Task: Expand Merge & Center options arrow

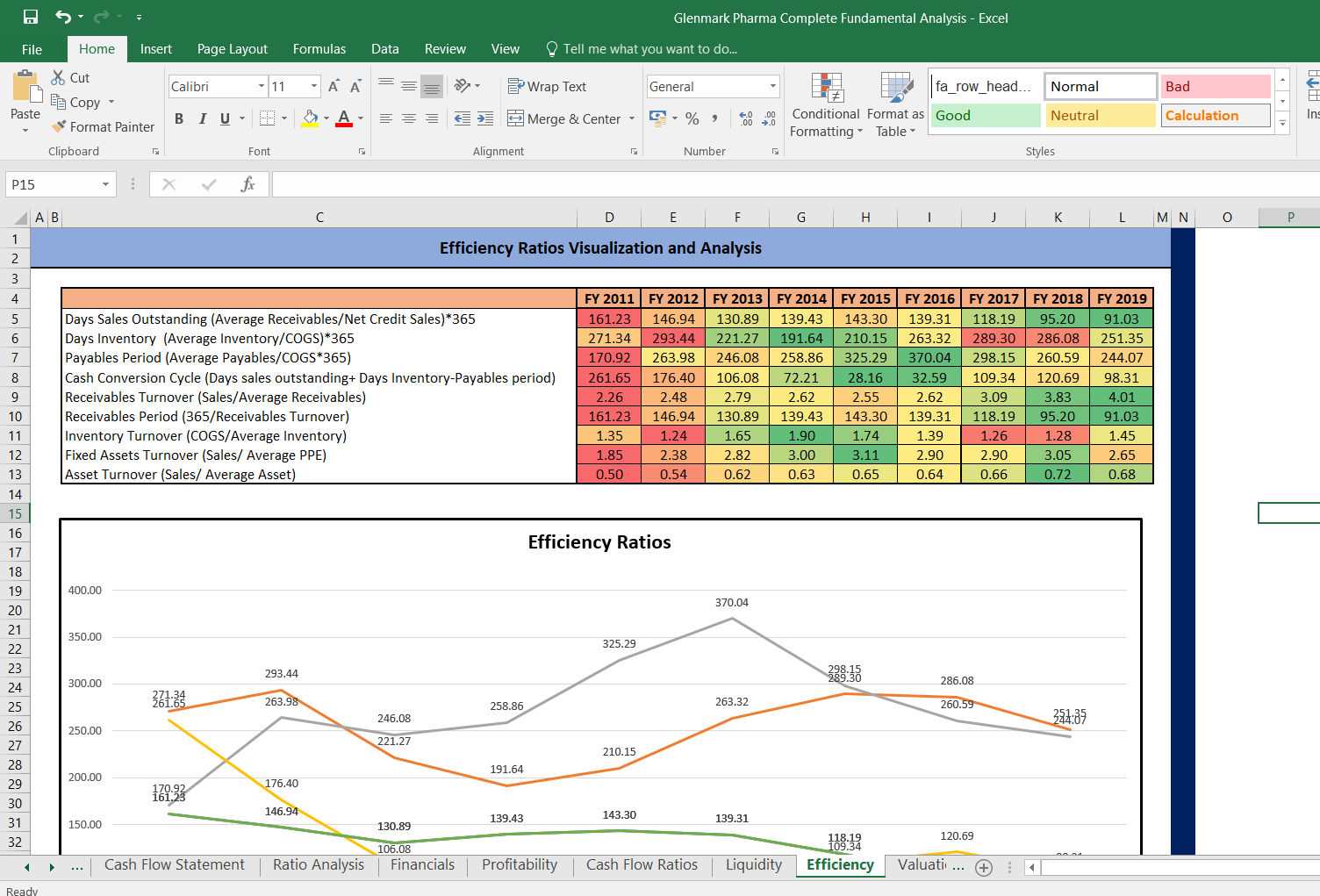Action: coord(632,118)
